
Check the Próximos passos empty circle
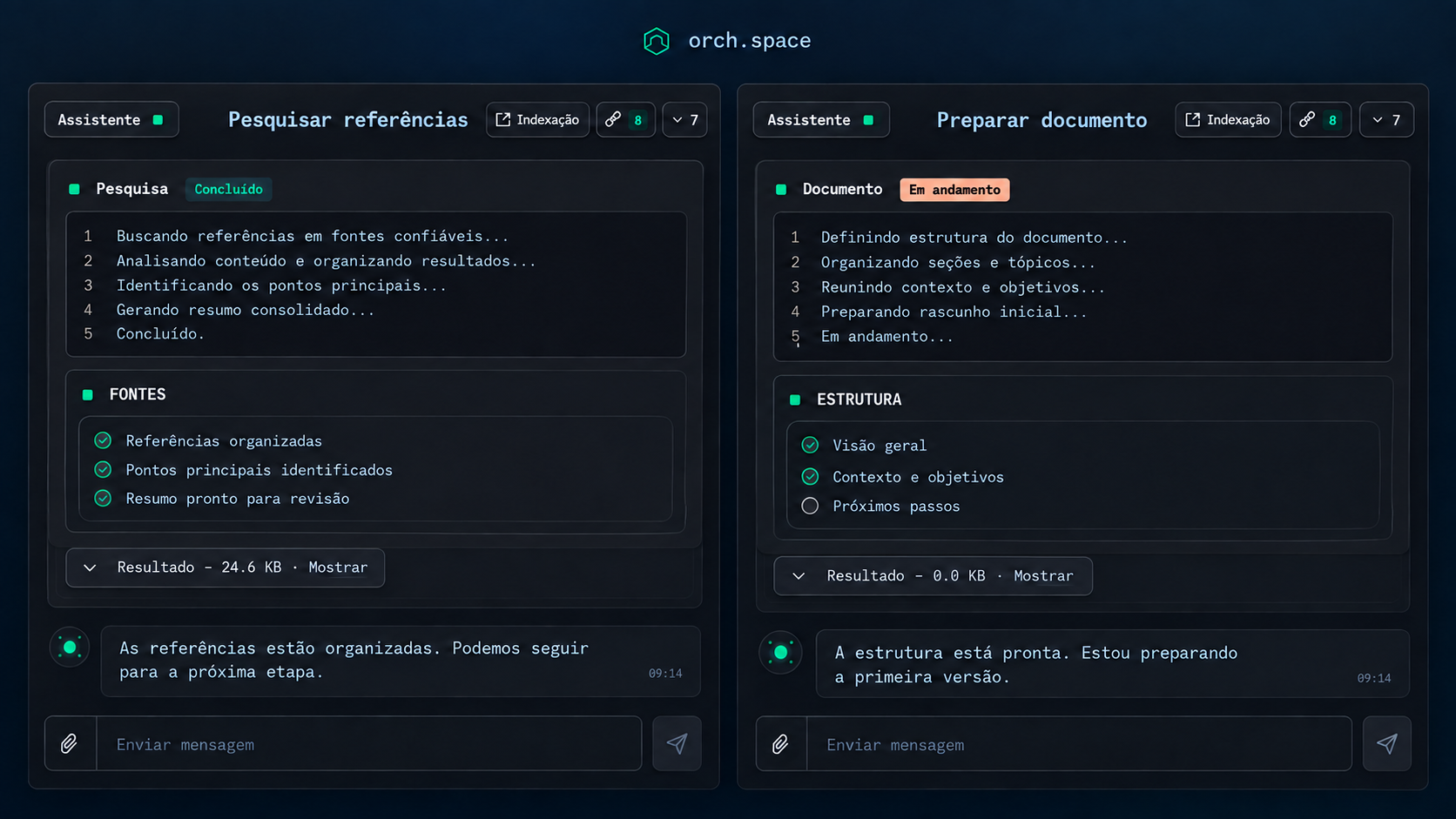click(x=810, y=506)
